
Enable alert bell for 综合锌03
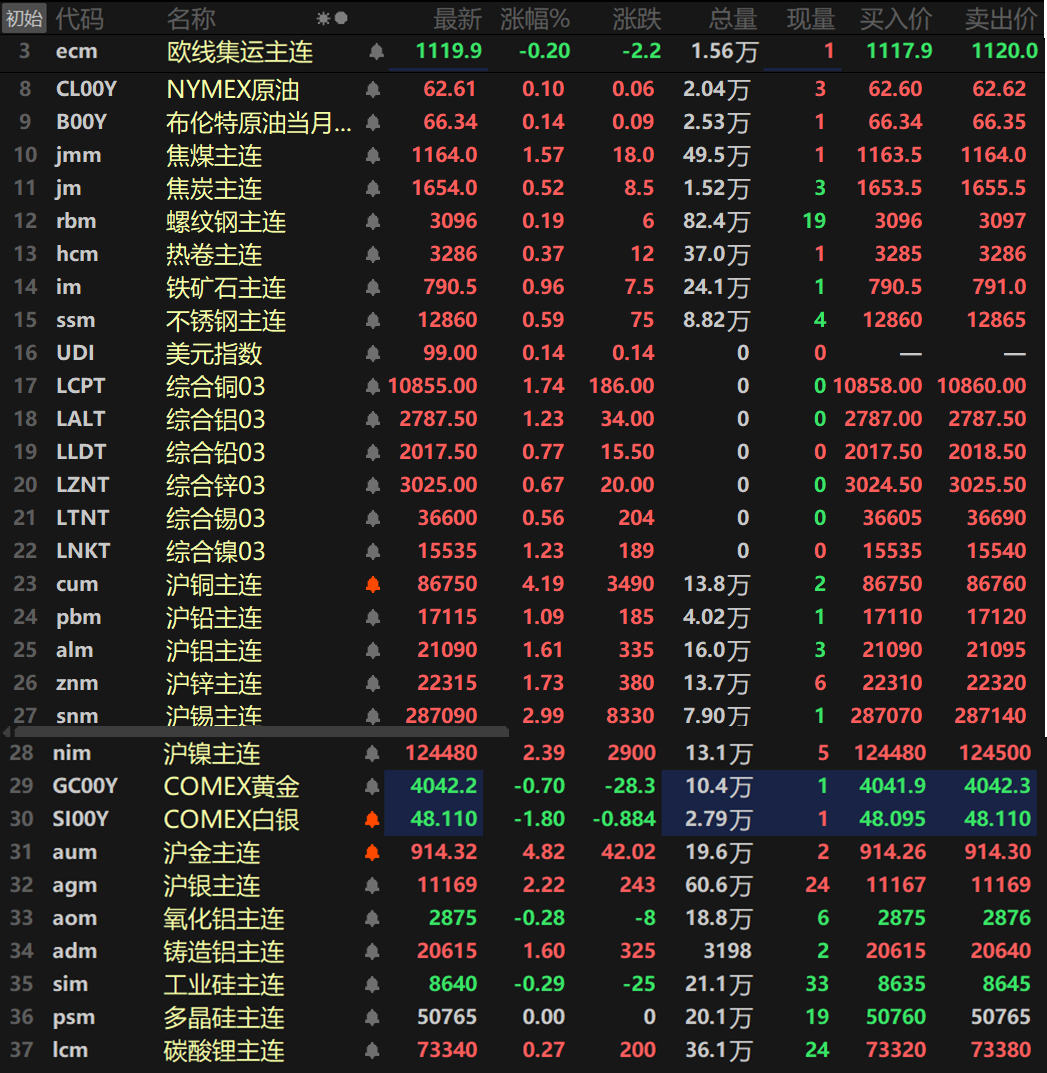(x=373, y=485)
